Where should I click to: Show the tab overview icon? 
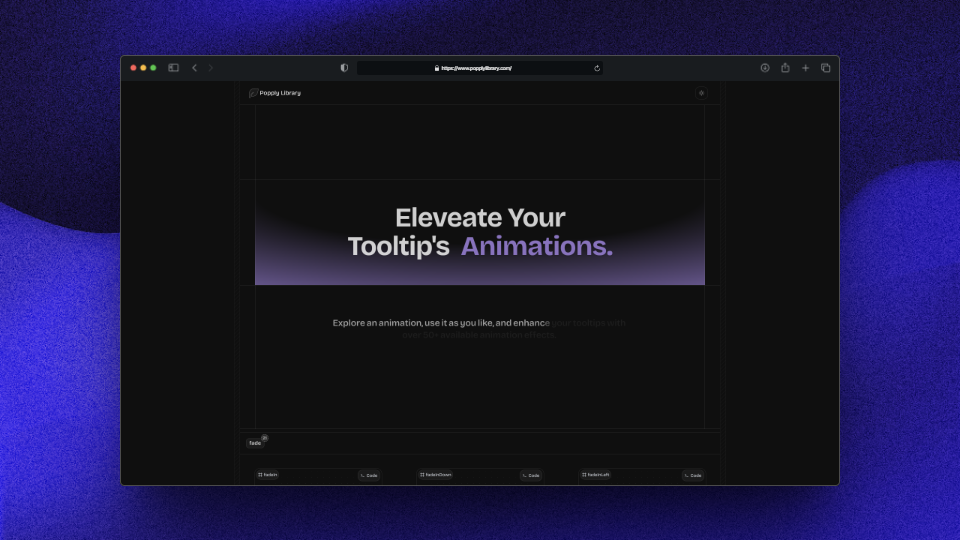(825, 68)
